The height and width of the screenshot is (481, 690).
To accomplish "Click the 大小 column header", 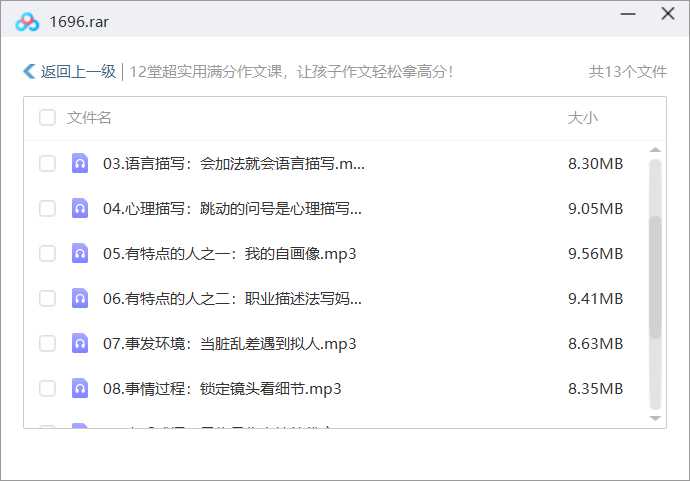I will (x=582, y=118).
